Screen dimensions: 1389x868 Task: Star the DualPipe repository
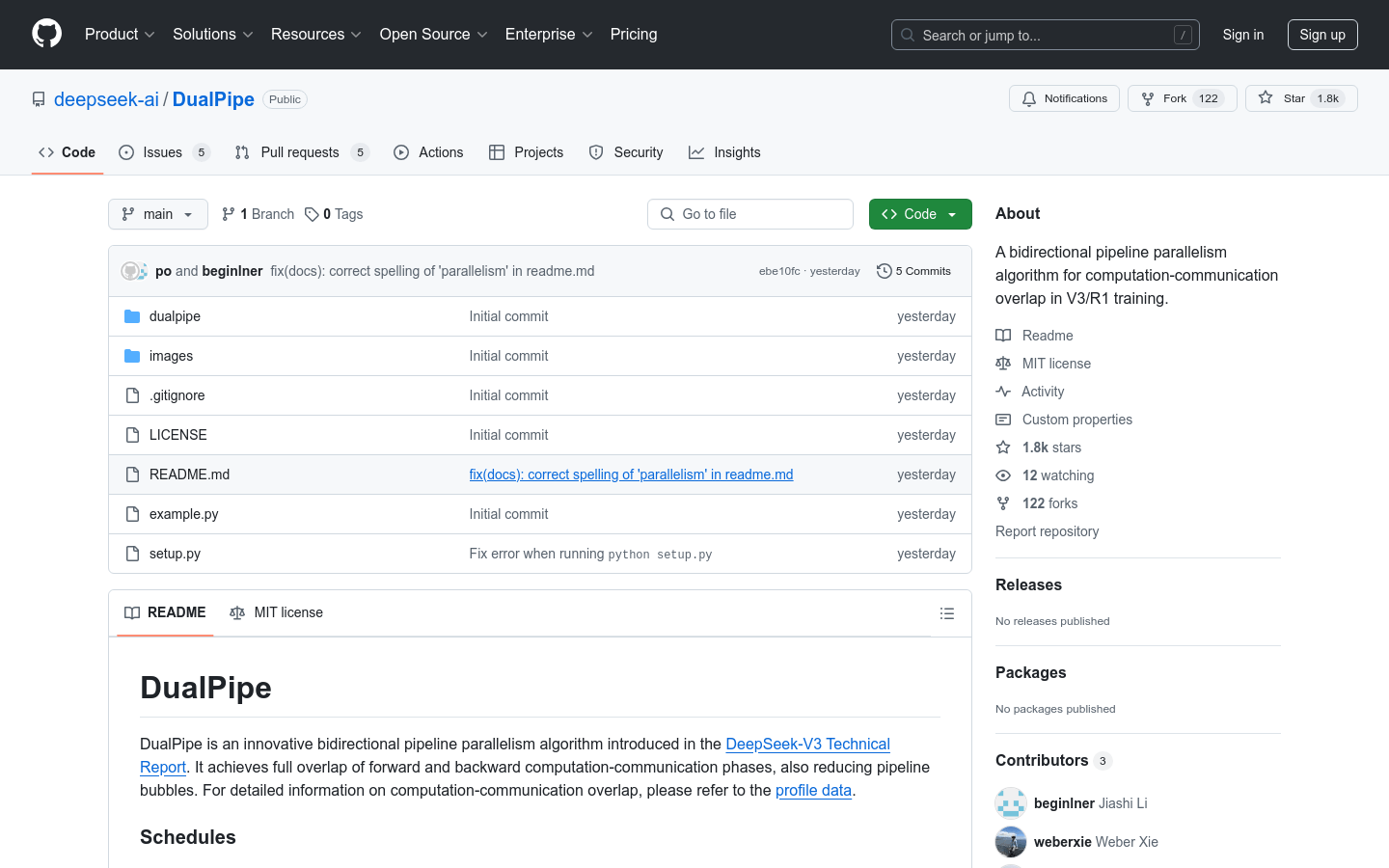coord(1301,98)
